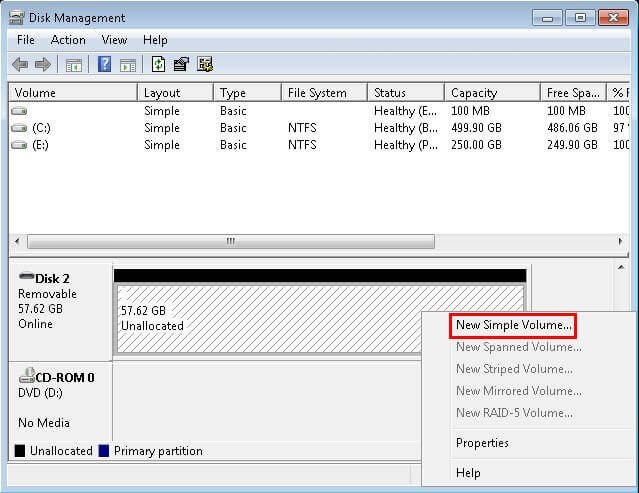
Task: Open the Help menu in the menu bar
Action: [155, 40]
